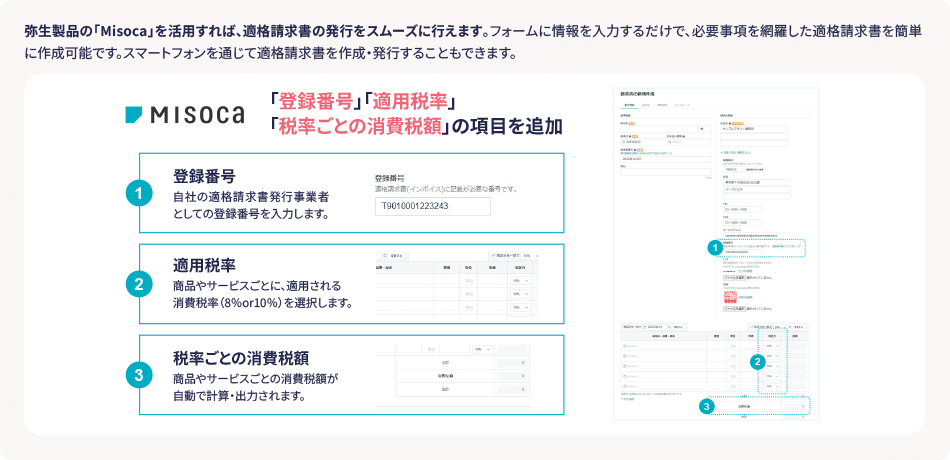
Task: Click the 税率ごとの消費税額 card heading
Action: (x=241, y=358)
